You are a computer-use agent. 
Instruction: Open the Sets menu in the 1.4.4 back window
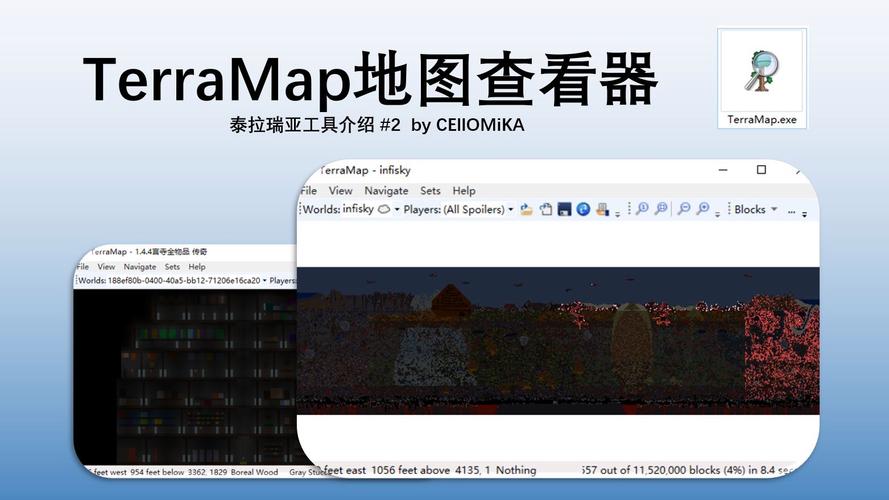(172, 266)
